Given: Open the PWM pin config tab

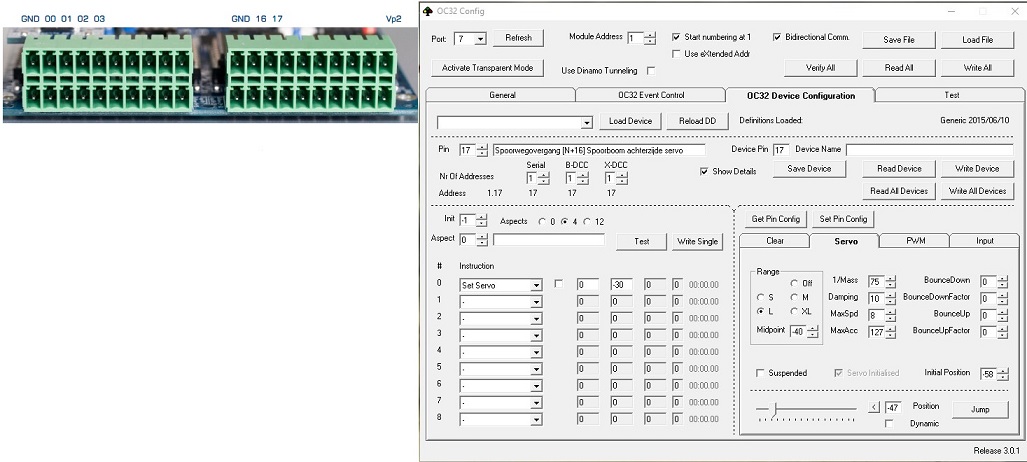Looking at the screenshot, I should pyautogui.click(x=915, y=241).
